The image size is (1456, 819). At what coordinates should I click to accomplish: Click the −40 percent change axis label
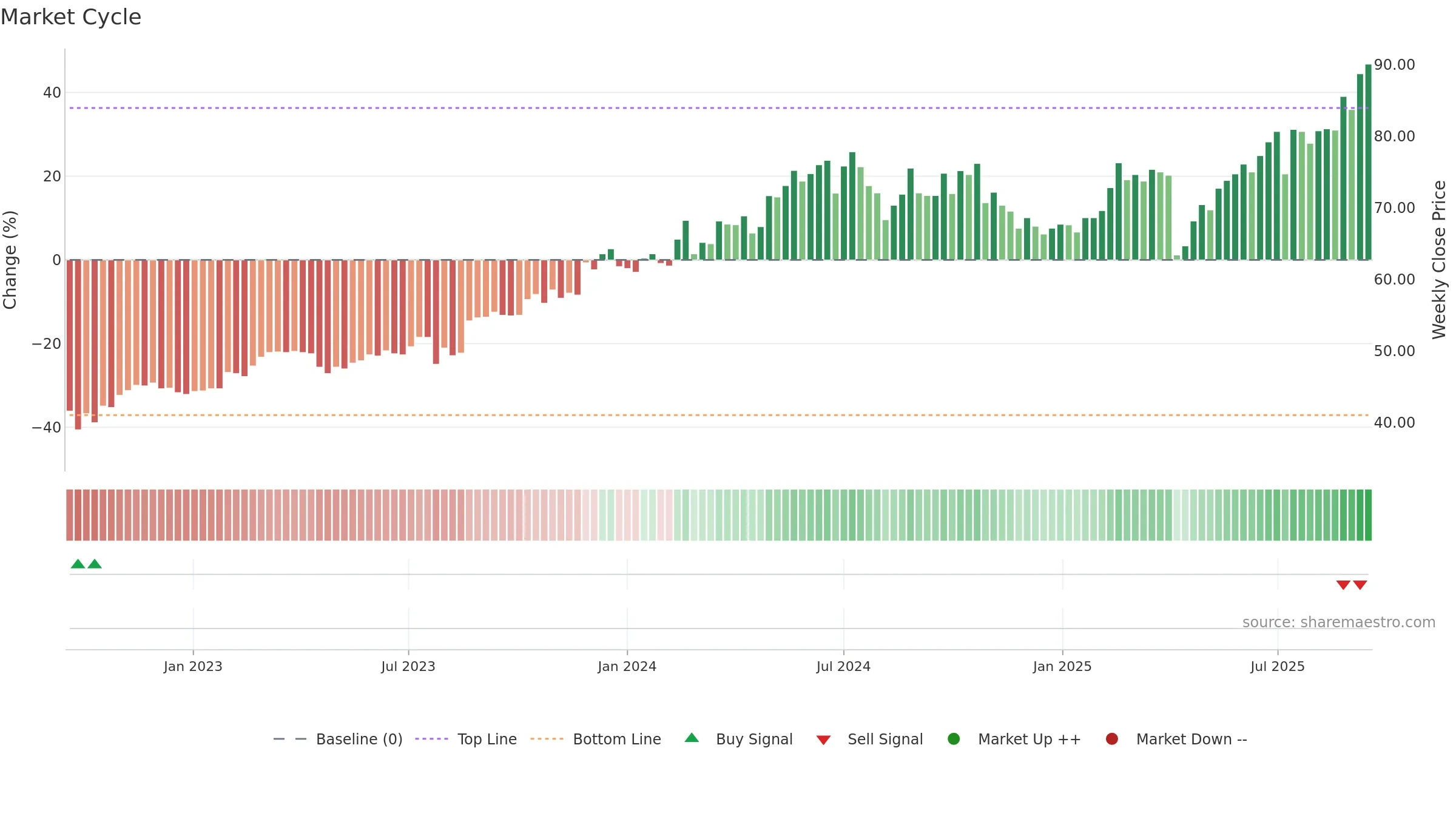point(47,427)
